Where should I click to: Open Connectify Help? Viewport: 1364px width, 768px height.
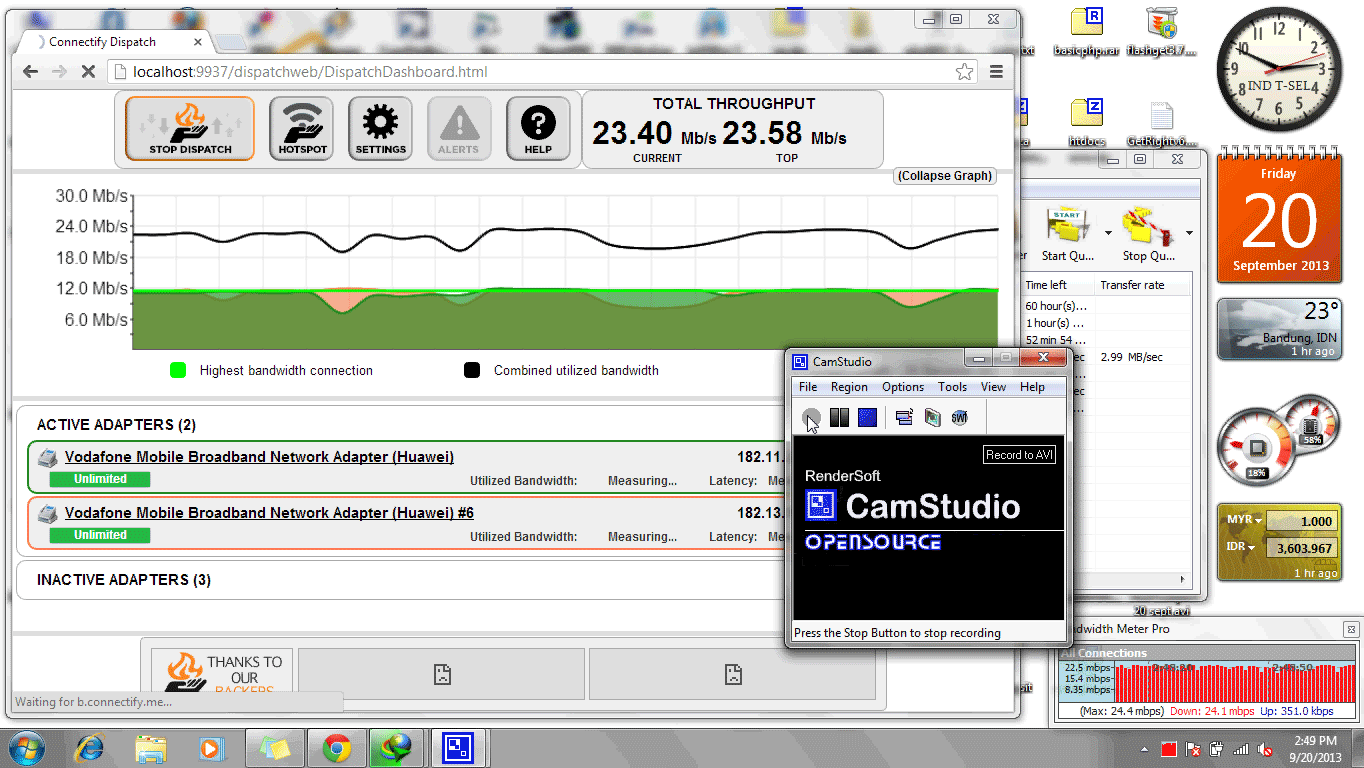pos(538,127)
